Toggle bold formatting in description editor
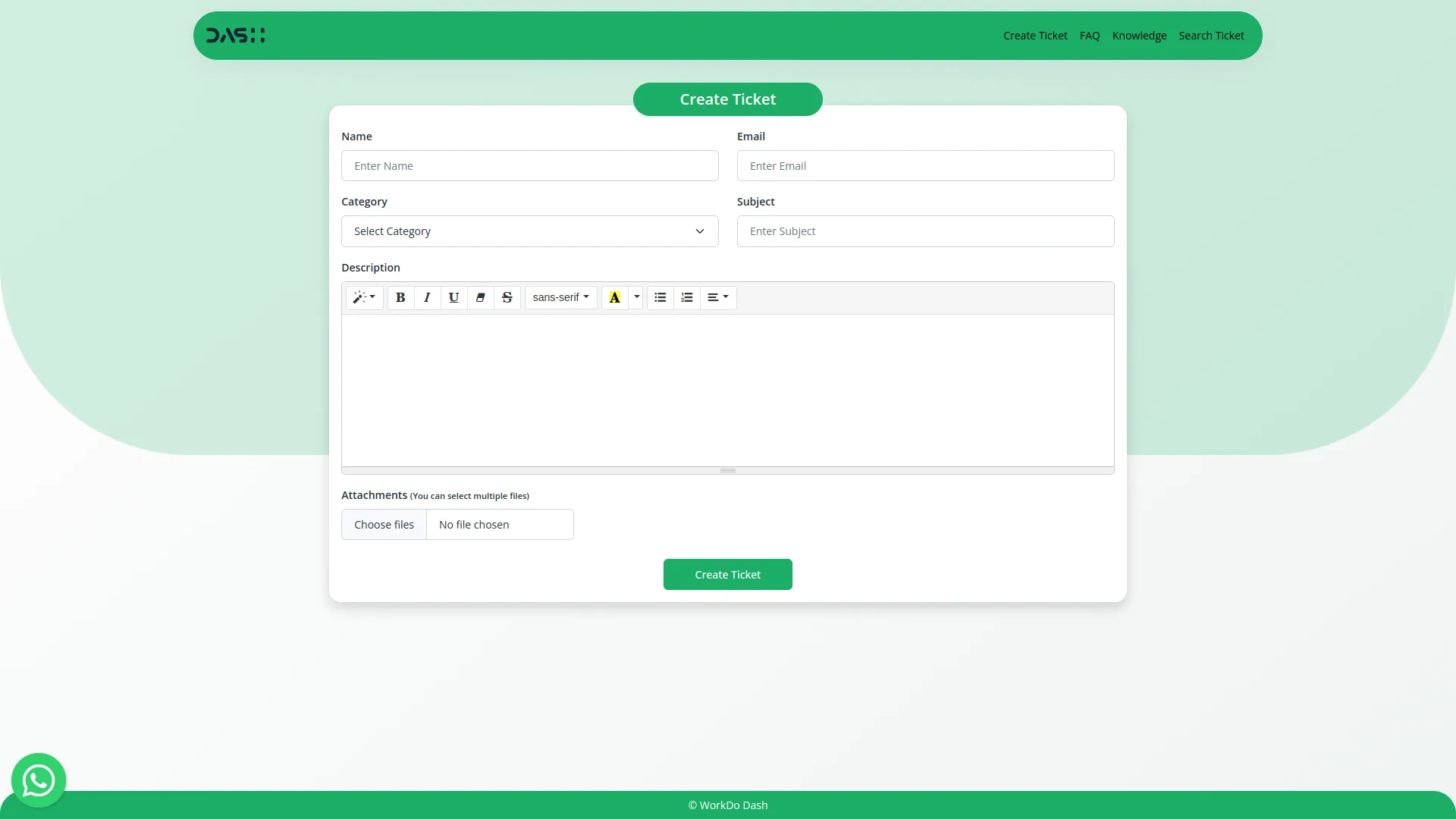The width and height of the screenshot is (1456, 819). [400, 297]
